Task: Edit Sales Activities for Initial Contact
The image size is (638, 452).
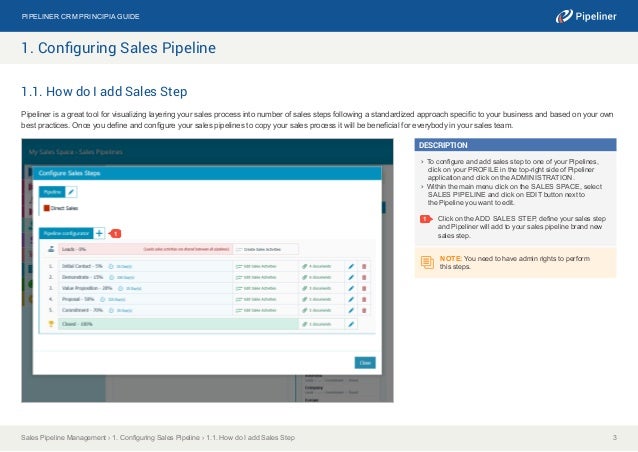Action: coord(256,266)
